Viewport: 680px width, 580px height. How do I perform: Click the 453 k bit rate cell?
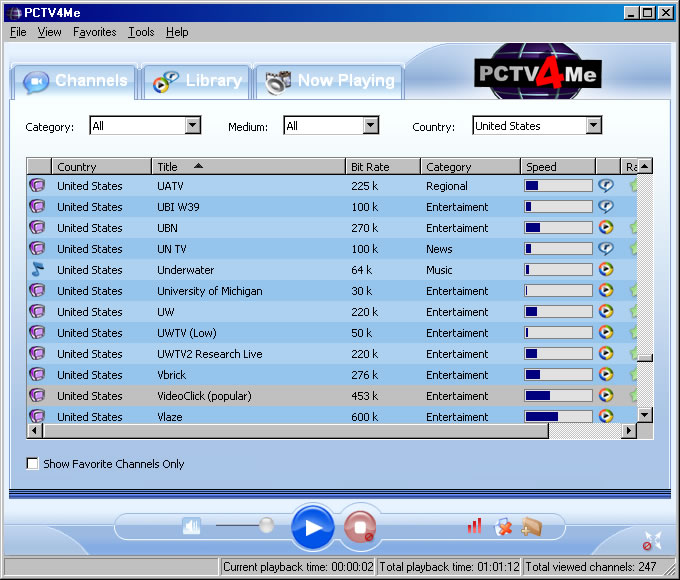tap(364, 396)
